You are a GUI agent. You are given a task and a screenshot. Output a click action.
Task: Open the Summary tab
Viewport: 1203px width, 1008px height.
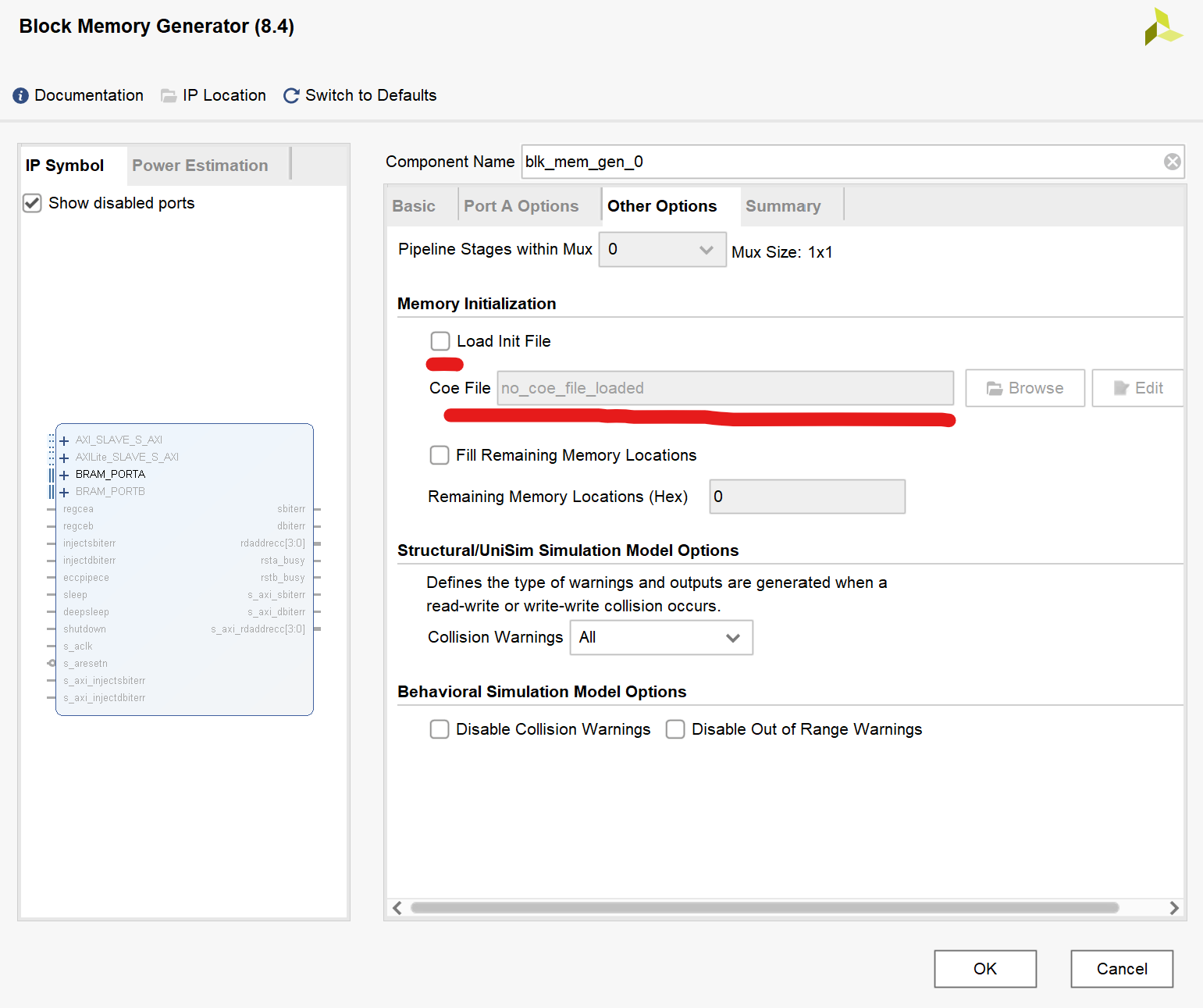(783, 206)
